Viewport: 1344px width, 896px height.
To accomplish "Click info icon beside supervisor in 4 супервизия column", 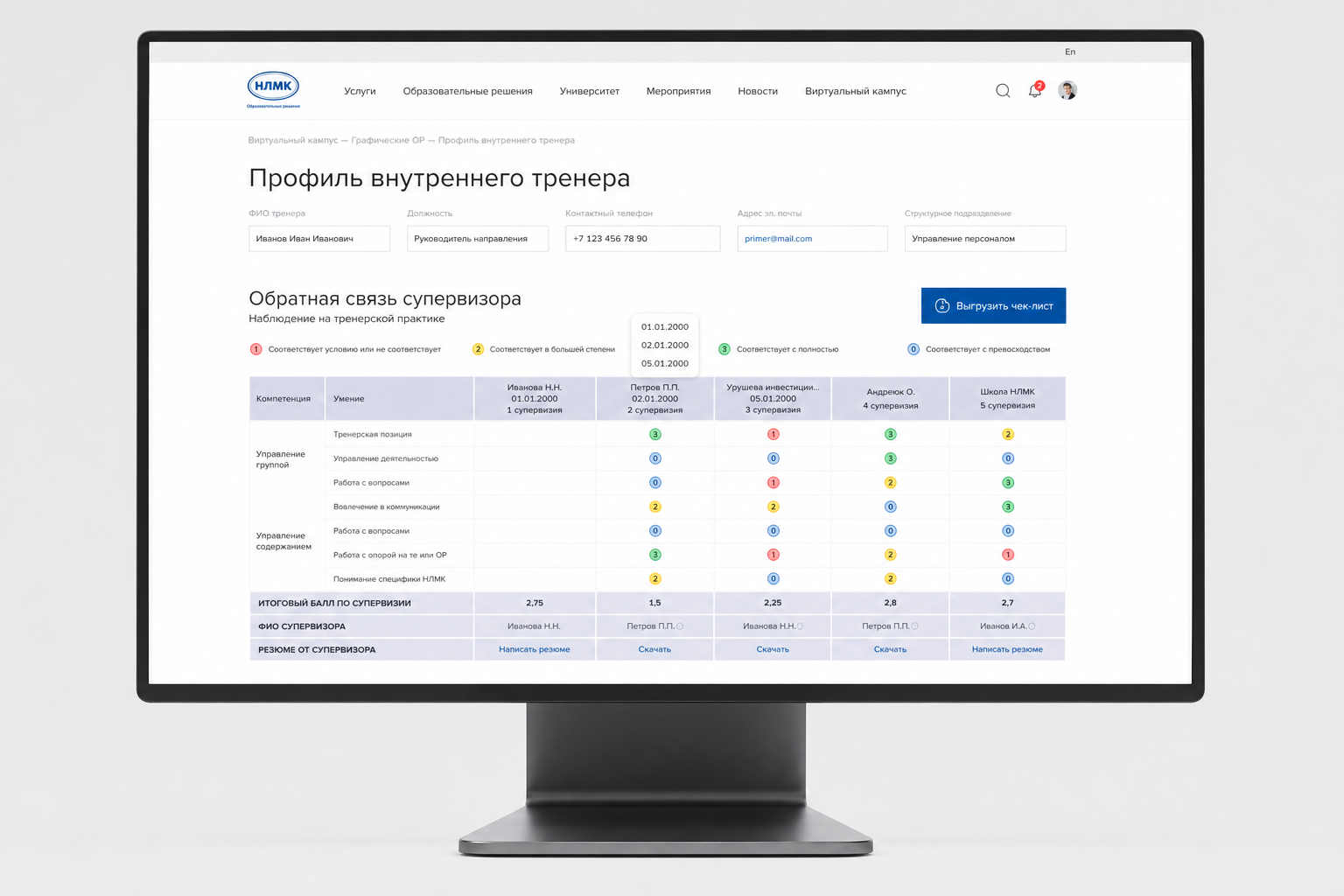I will coord(915,626).
